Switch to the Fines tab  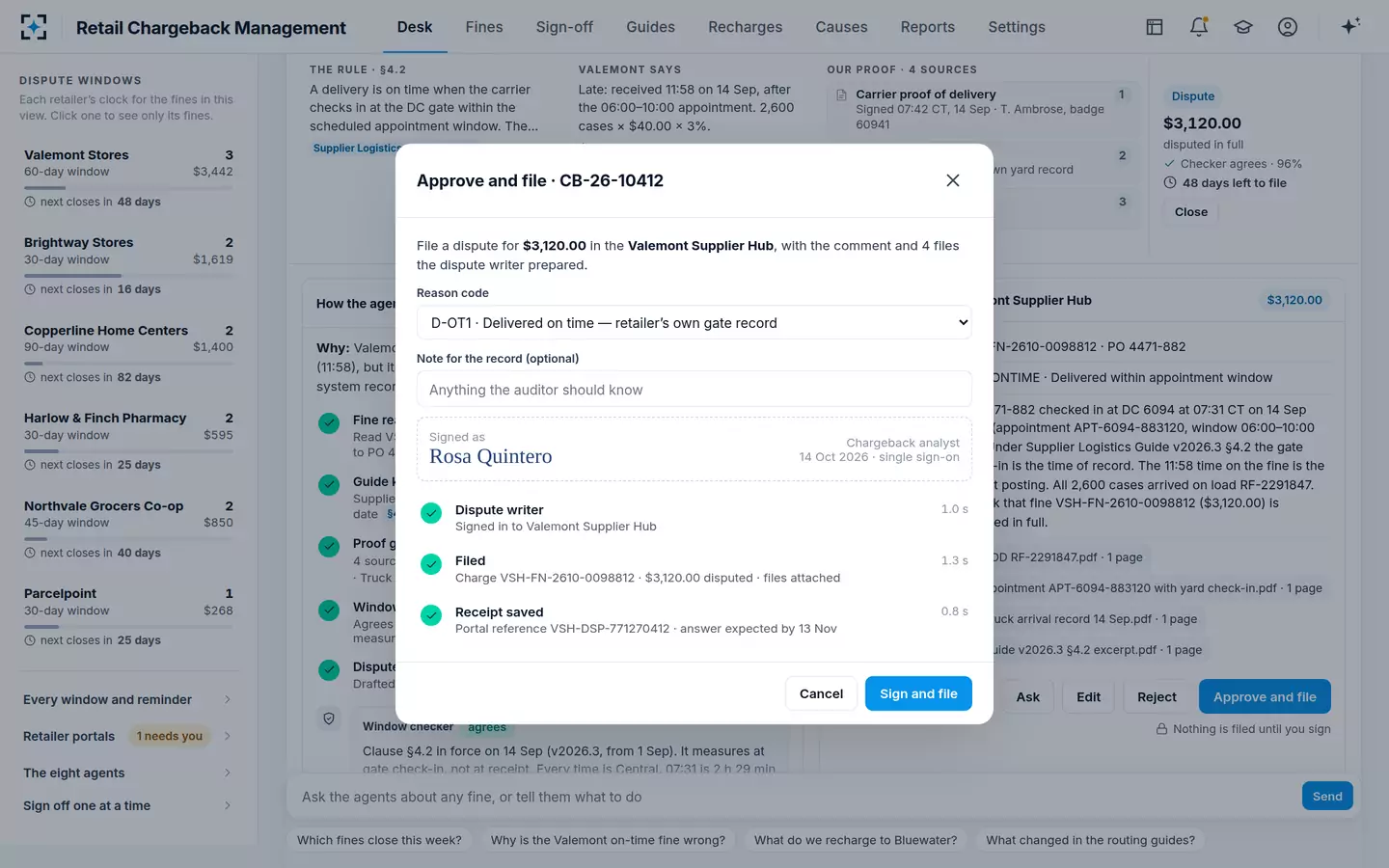484,27
